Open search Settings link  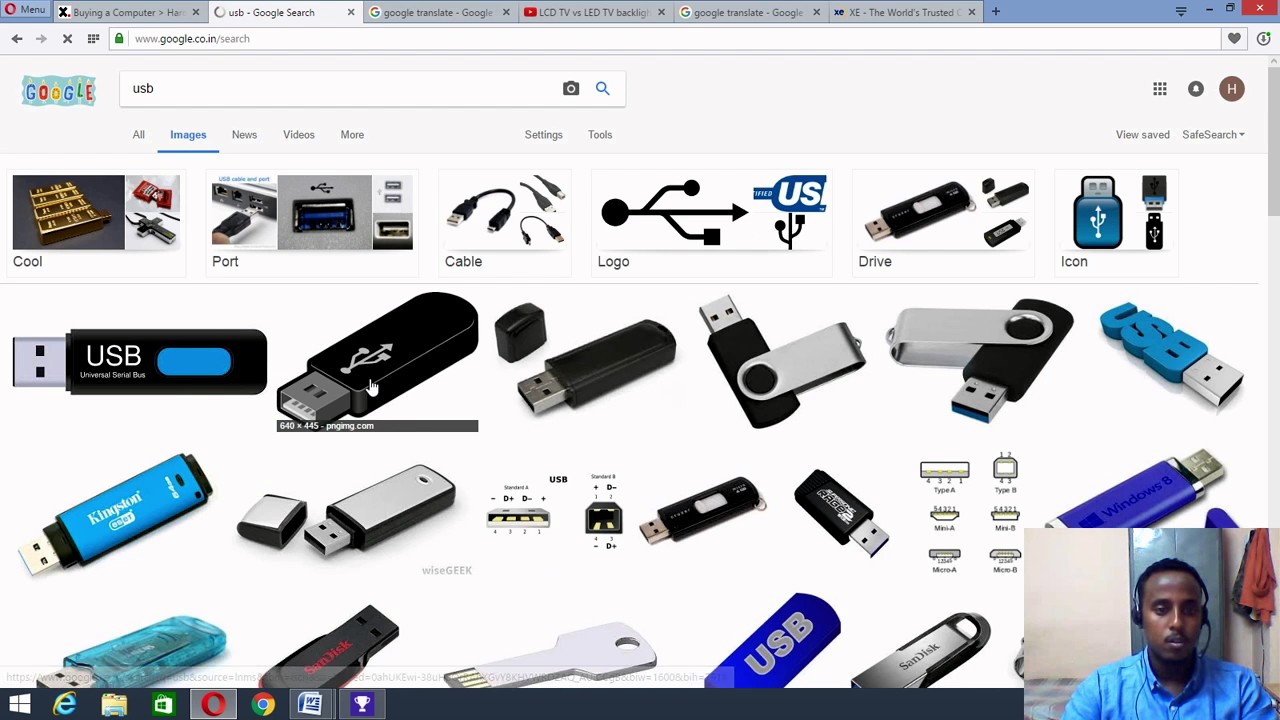(543, 134)
